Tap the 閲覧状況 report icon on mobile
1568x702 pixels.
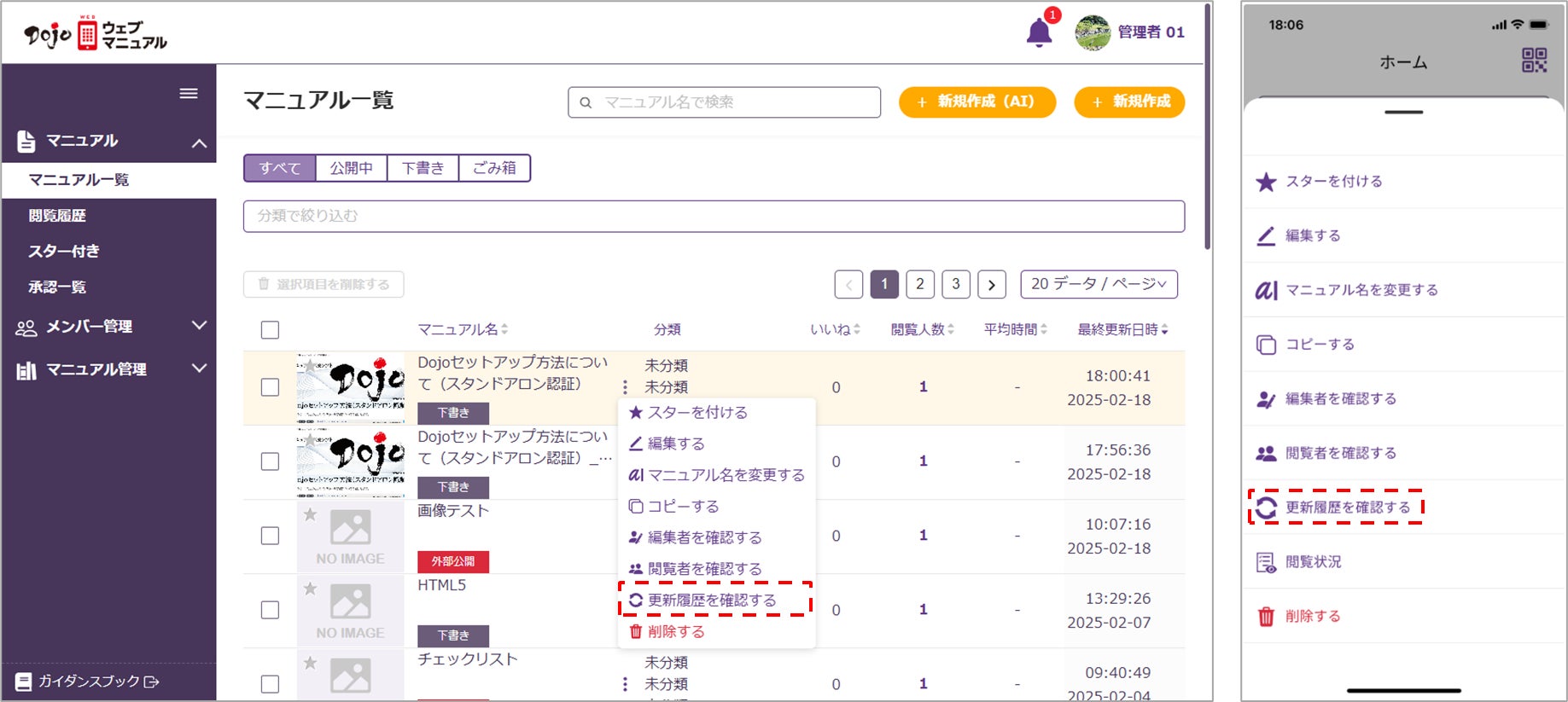1266,562
